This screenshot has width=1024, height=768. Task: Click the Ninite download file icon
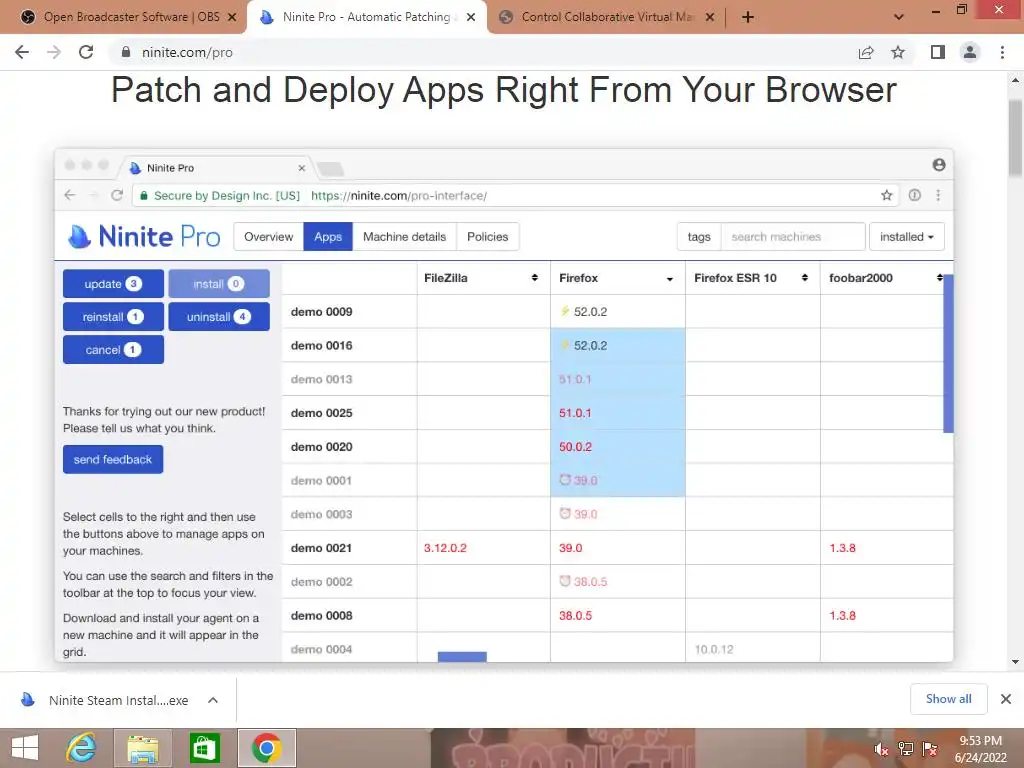pos(27,700)
